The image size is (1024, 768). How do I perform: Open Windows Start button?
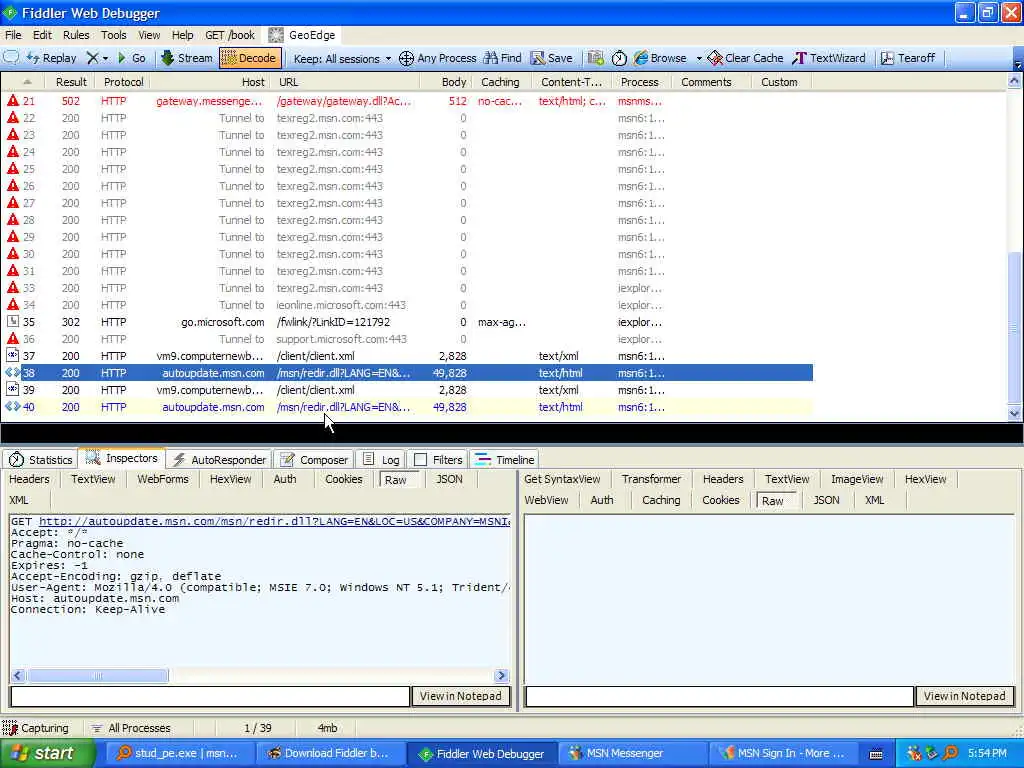click(46, 754)
